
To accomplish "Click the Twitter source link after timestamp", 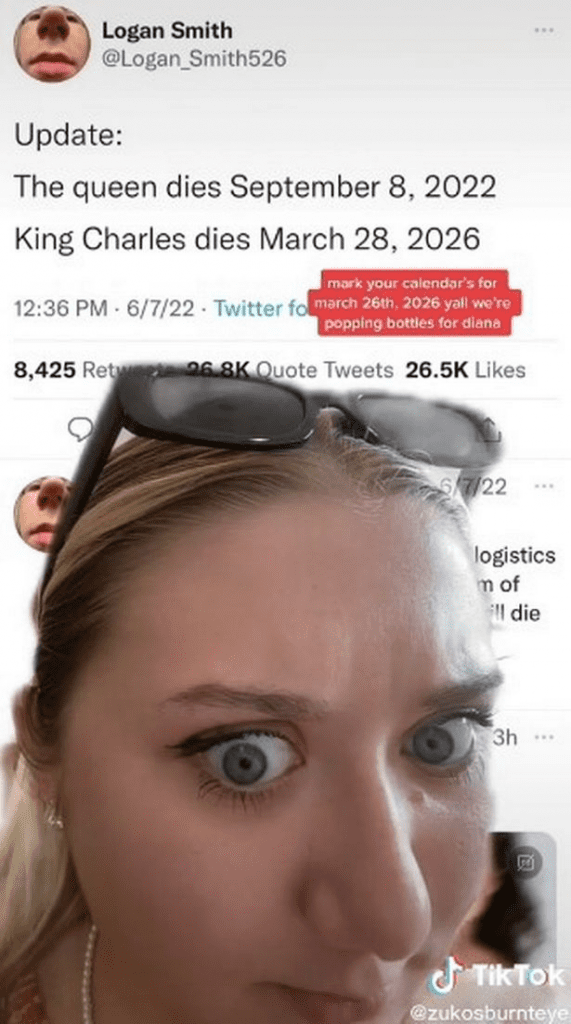I will (260, 308).
